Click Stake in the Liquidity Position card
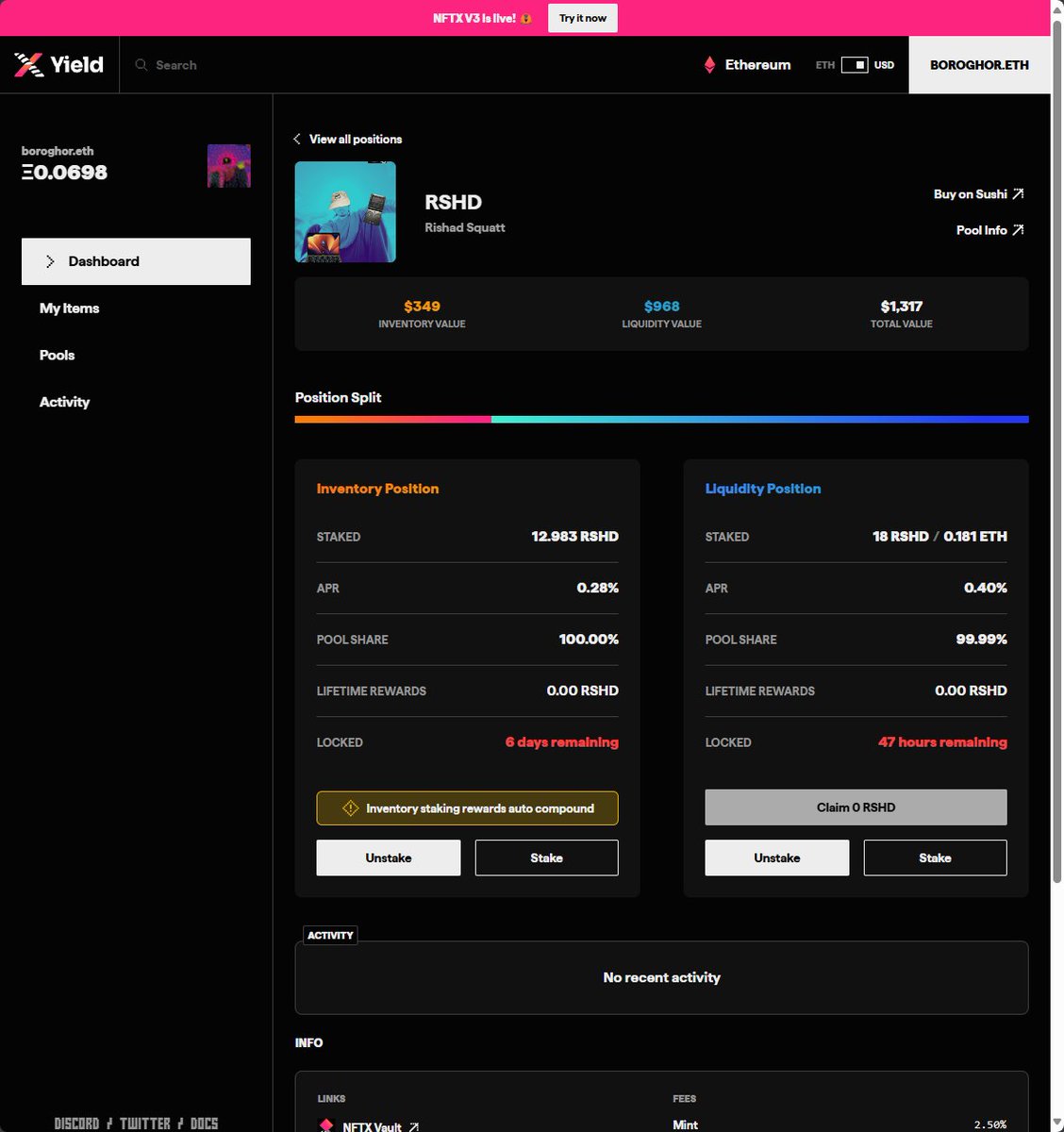This screenshot has height=1132, width=1064. point(936,857)
